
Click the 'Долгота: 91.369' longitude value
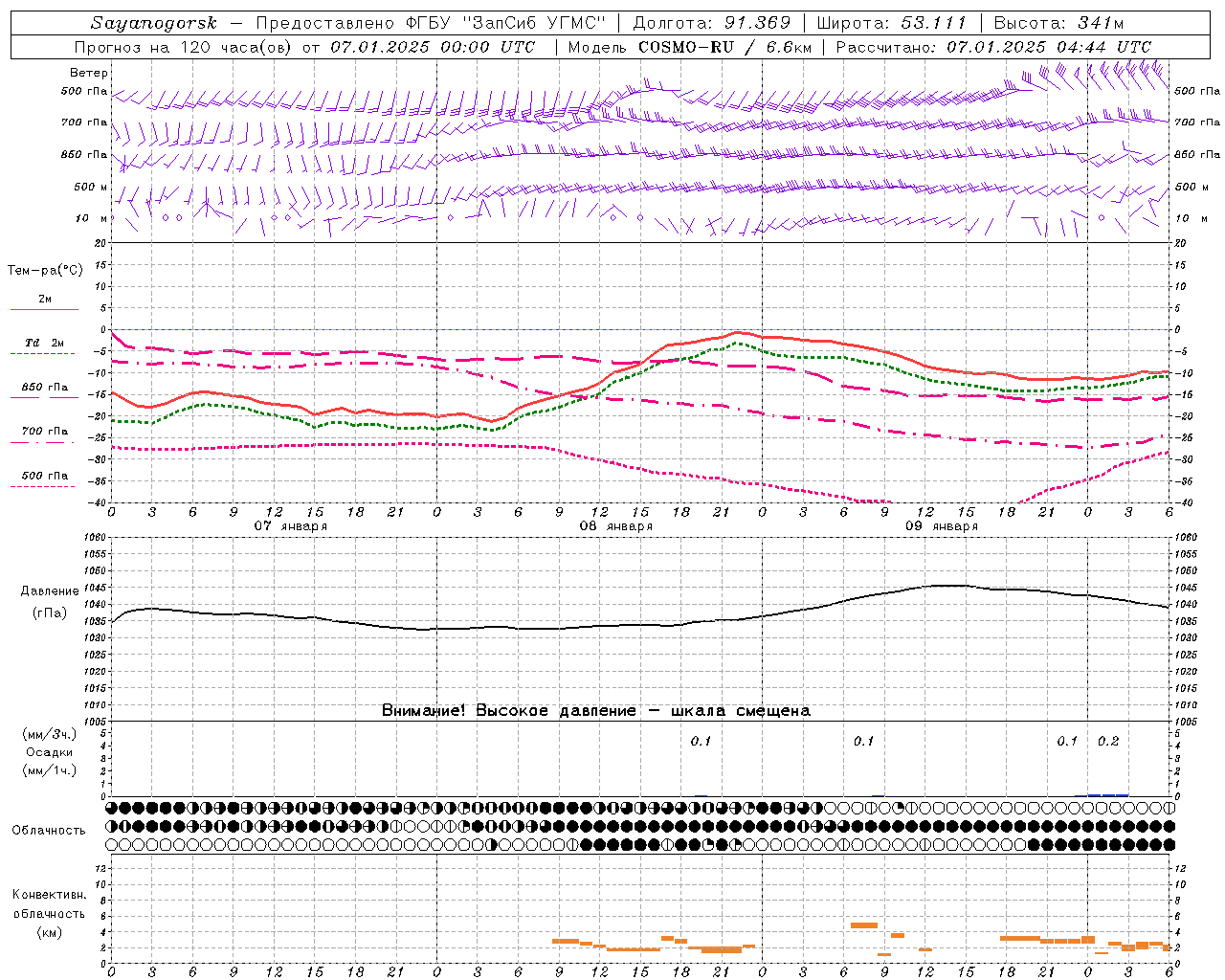712,23
